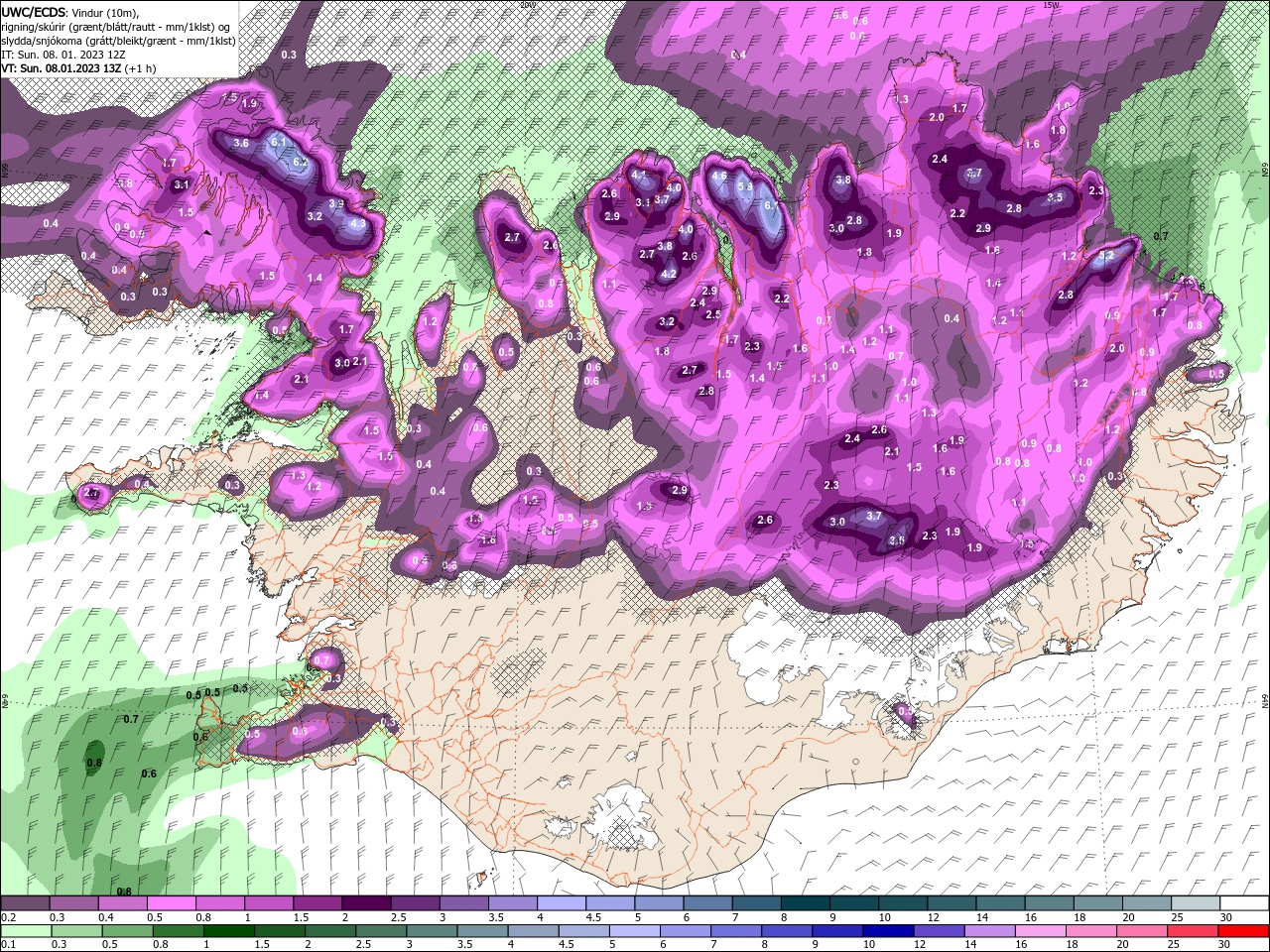This screenshot has width=1270, height=952.
Task: Click the 30 label in the purple legend row
Action: click(x=1226, y=917)
